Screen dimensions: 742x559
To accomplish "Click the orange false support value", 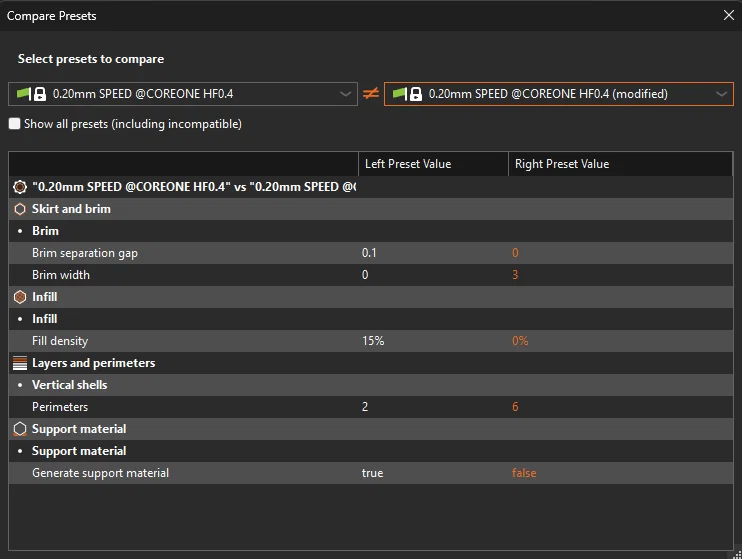I will point(524,473).
